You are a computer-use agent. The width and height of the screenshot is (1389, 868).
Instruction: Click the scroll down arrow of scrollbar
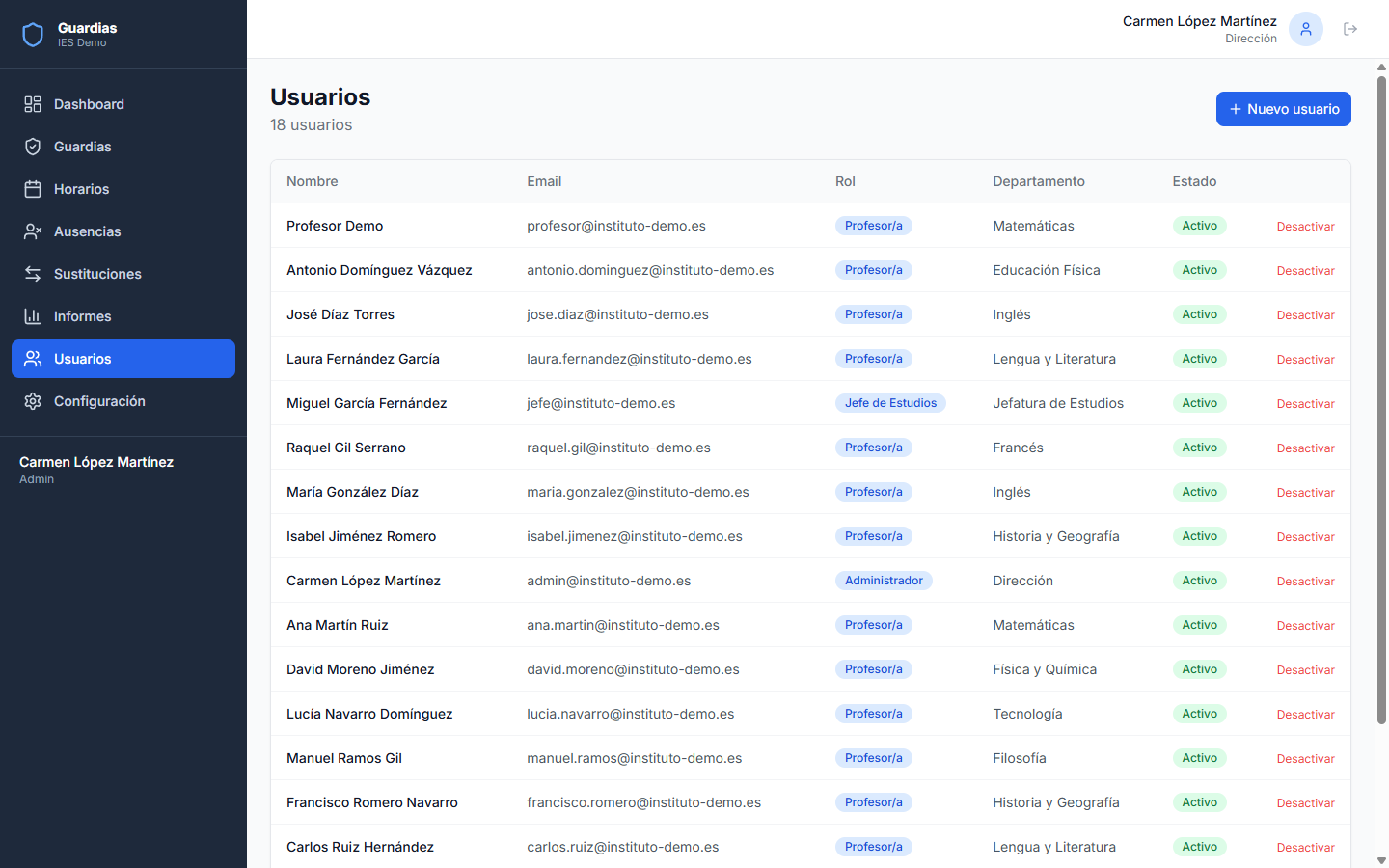pyautogui.click(x=1381, y=860)
